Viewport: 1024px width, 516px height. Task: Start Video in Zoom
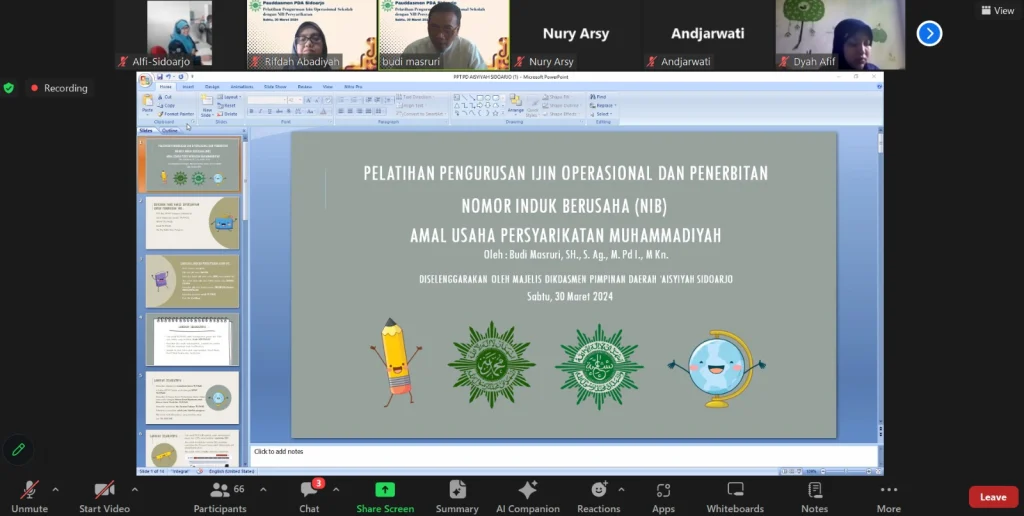(x=104, y=498)
